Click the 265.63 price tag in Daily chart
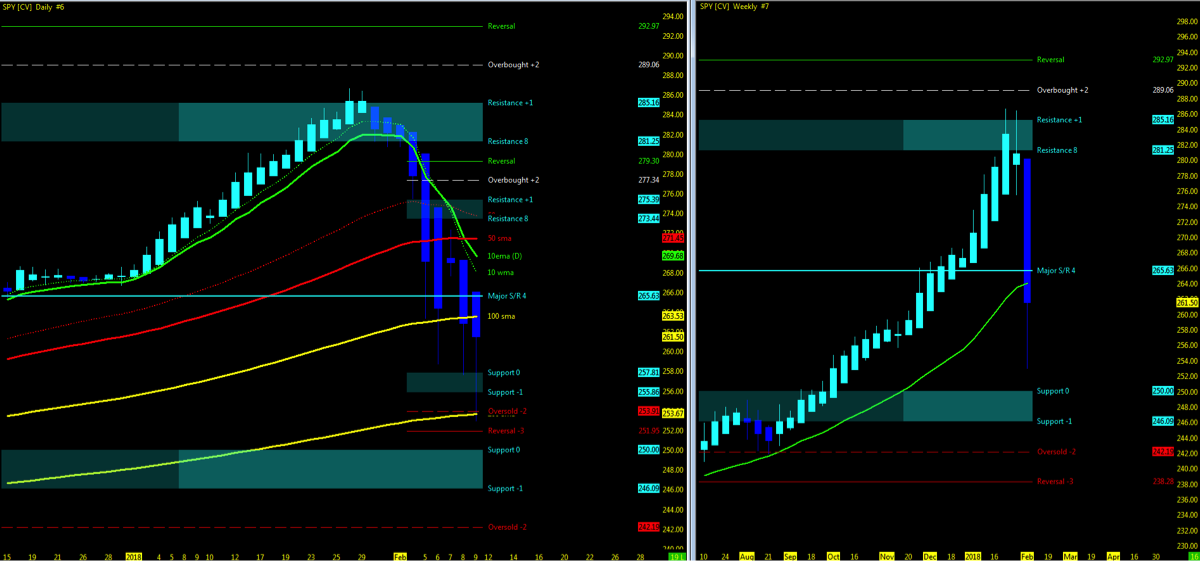The image size is (1200, 561). 647,295
